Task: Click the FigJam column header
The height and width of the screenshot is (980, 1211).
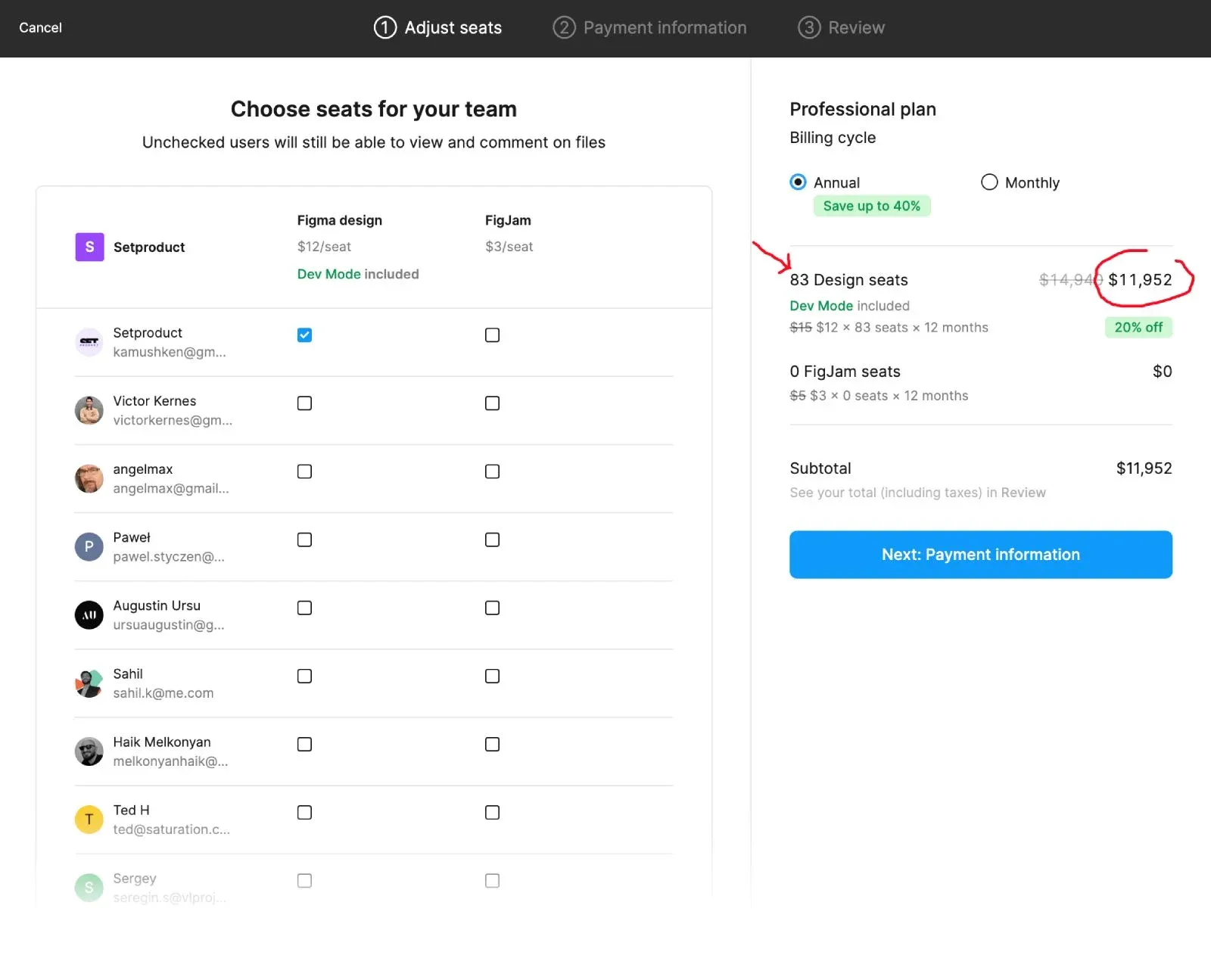Action: point(508,220)
